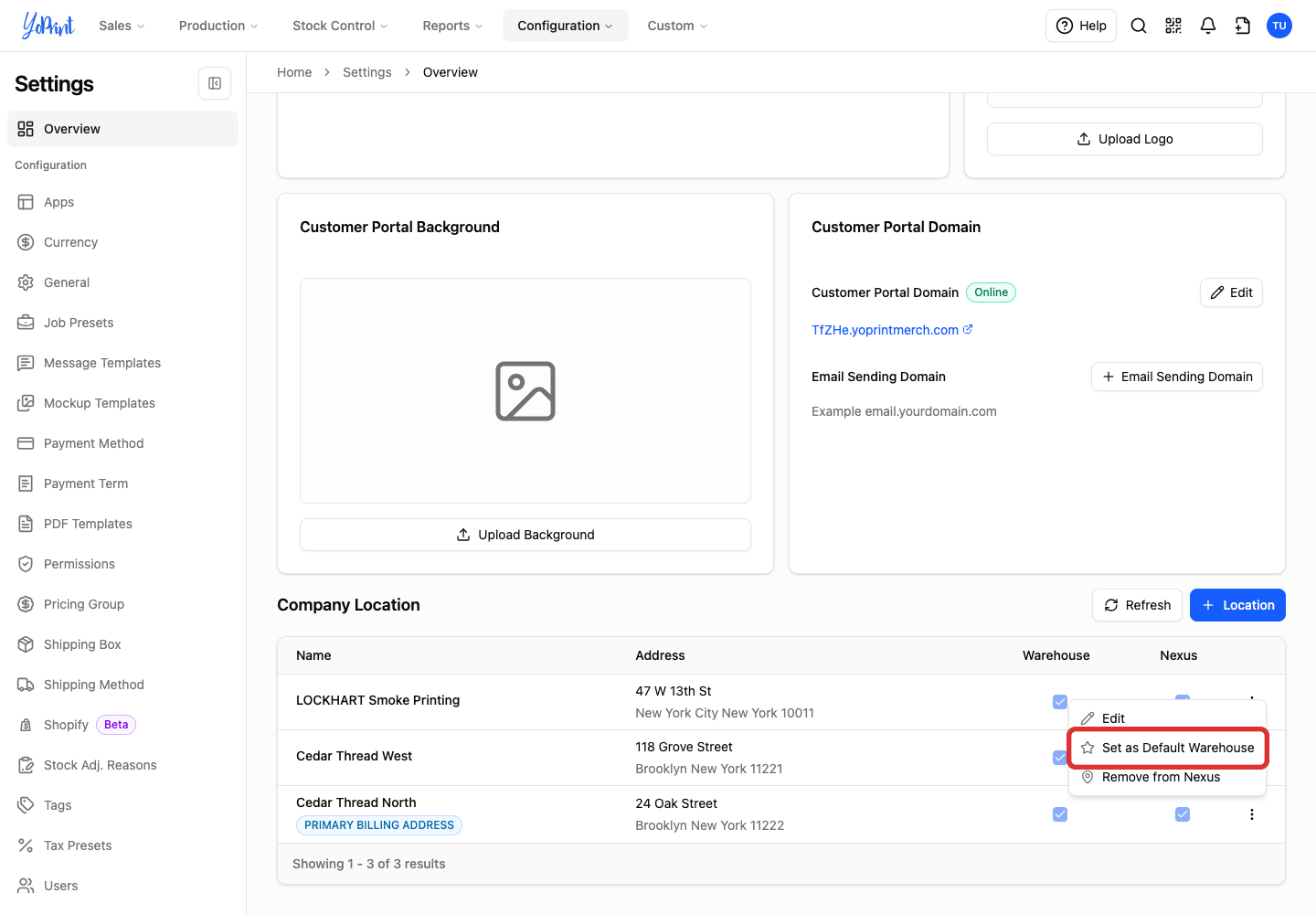This screenshot has width=1316, height=914.
Task: Expand the Sales menu
Action: click(122, 26)
